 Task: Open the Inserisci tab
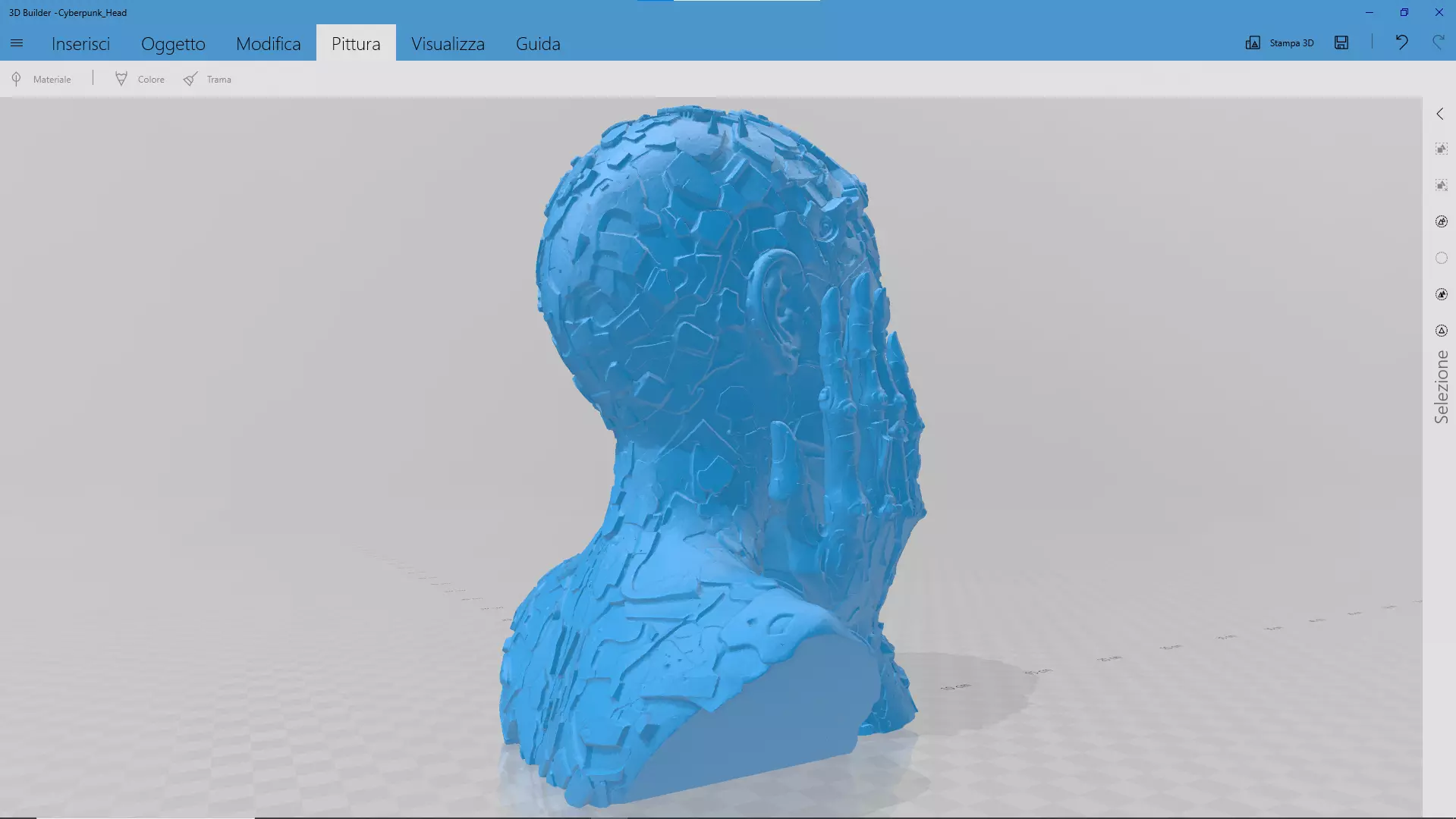80,43
